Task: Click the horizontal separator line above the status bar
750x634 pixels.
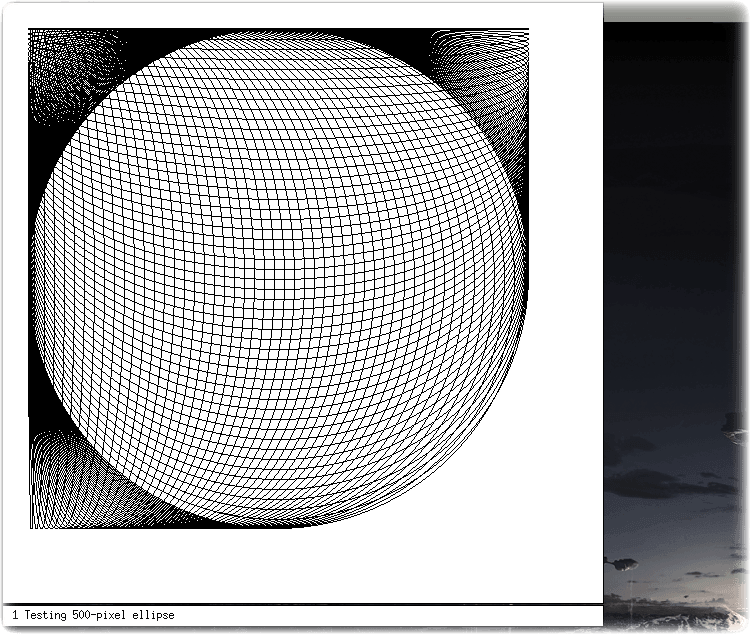Action: pyautogui.click(x=302, y=604)
